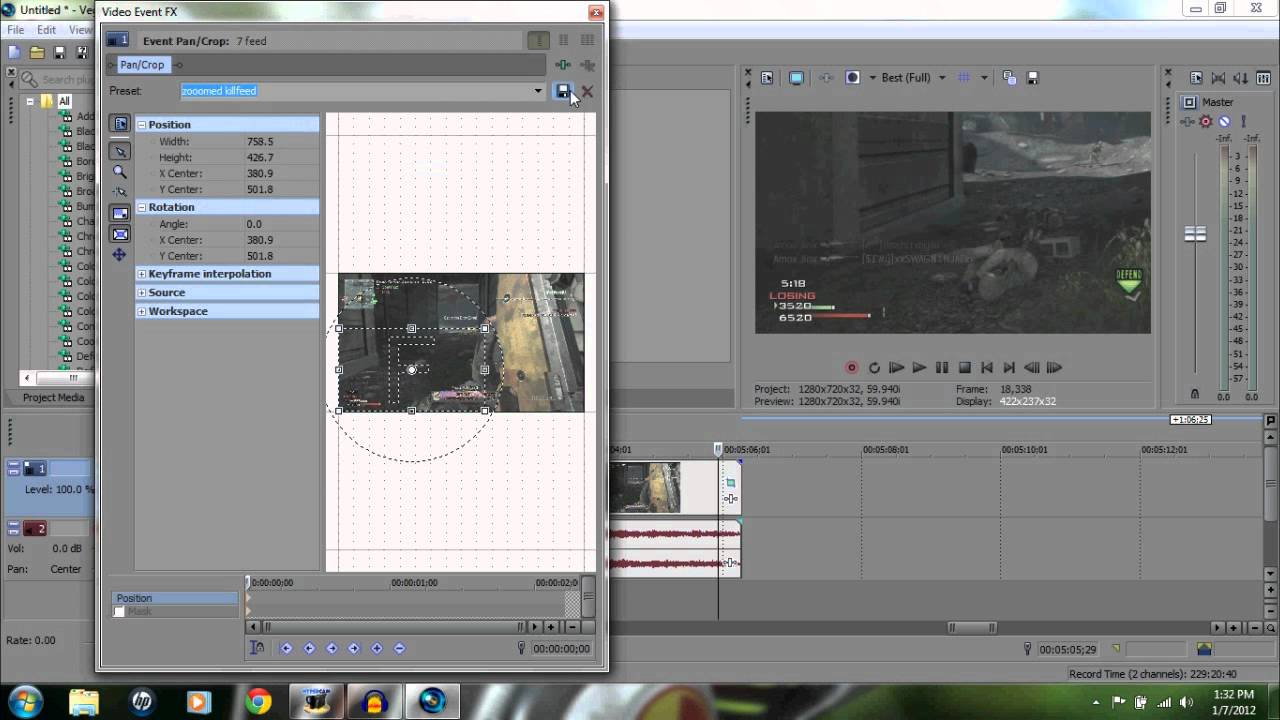Go to First Keyframe button

pos(286,648)
